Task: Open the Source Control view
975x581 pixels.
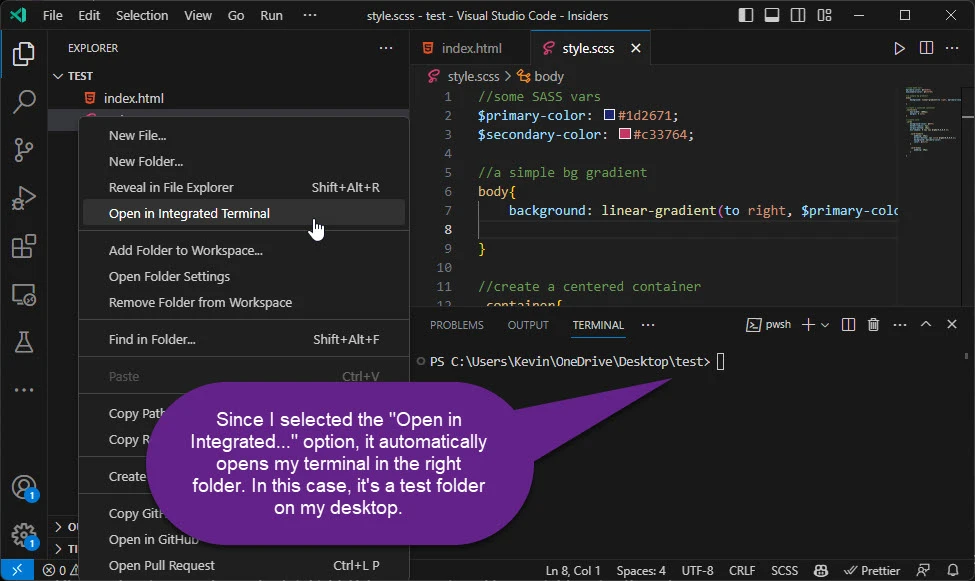Action: point(24,150)
